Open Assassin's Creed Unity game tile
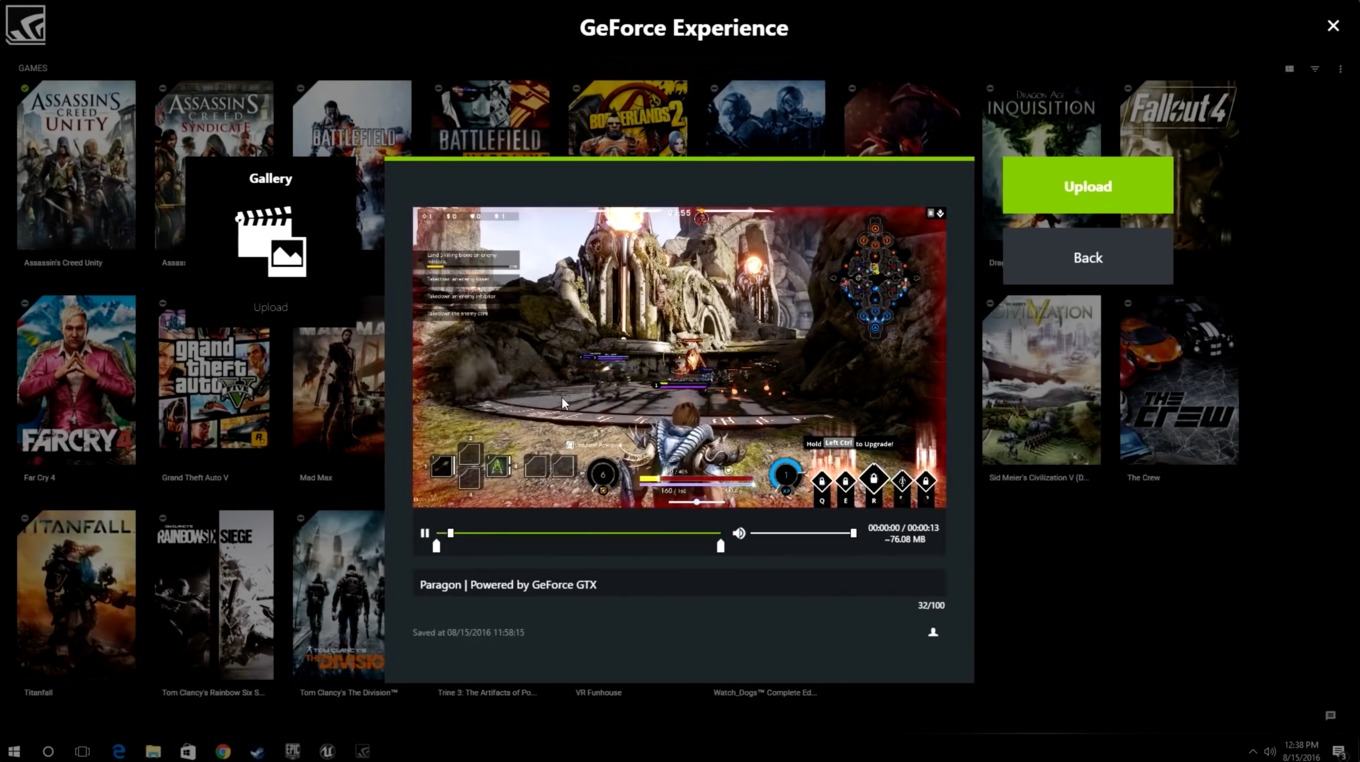Viewport: 1360px width, 762px height. (76, 165)
